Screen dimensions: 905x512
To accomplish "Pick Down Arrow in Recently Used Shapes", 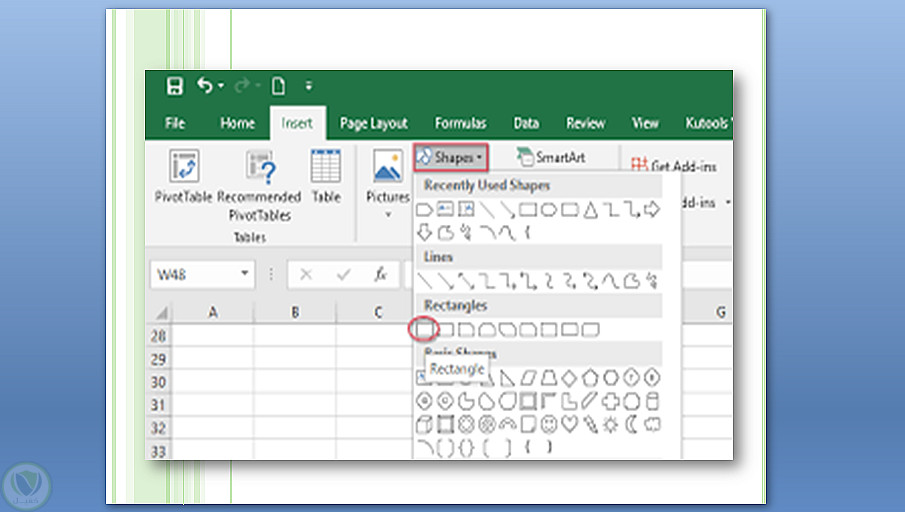I will pos(424,232).
